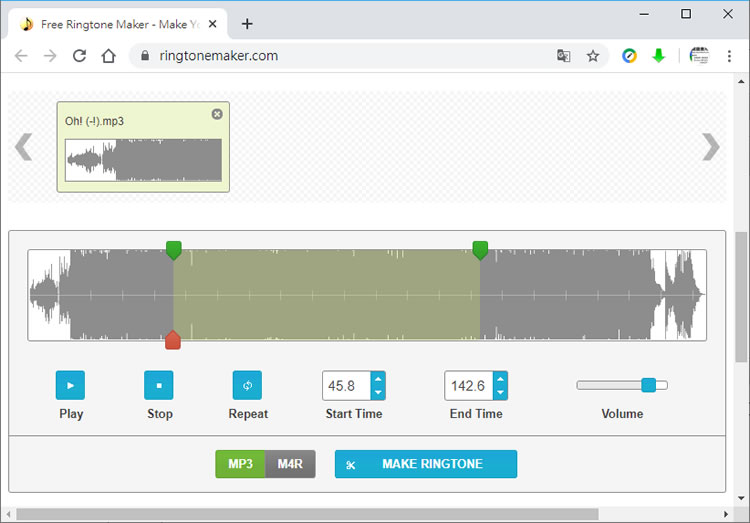Reload the ringtonemaker.com page

(79, 56)
